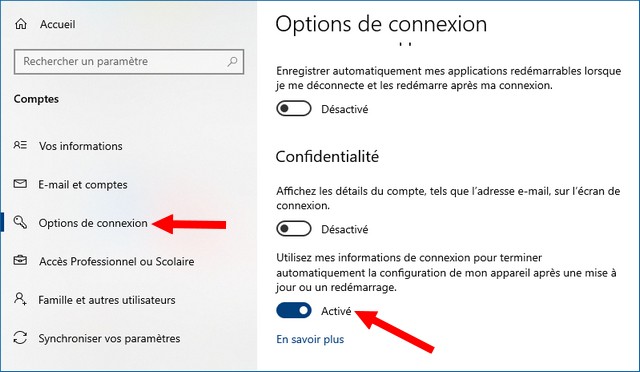Open Accès Professionnel ou Scolaire
640x372 pixels.
click(x=117, y=261)
